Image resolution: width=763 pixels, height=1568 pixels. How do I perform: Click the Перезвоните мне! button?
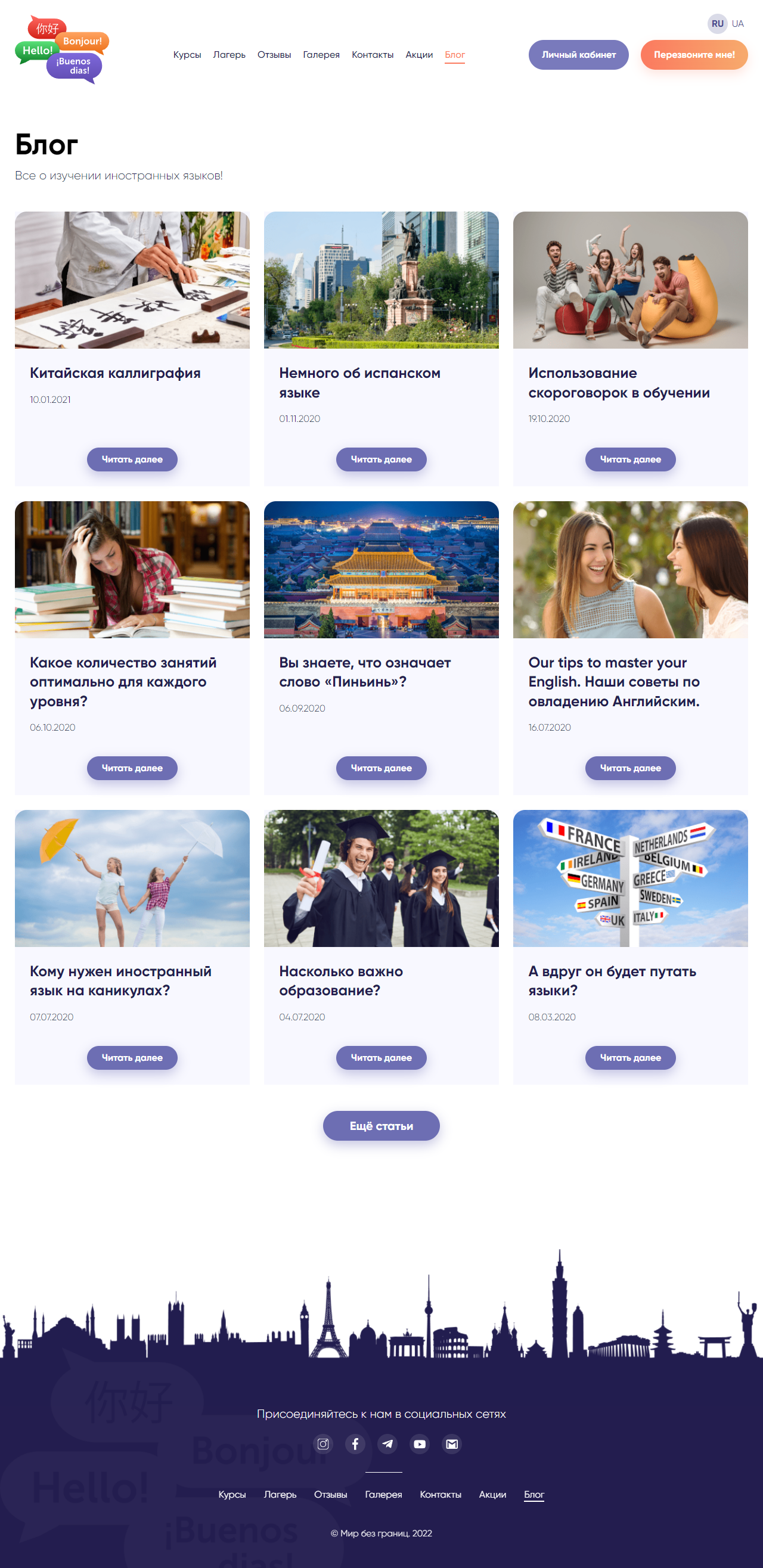(694, 55)
